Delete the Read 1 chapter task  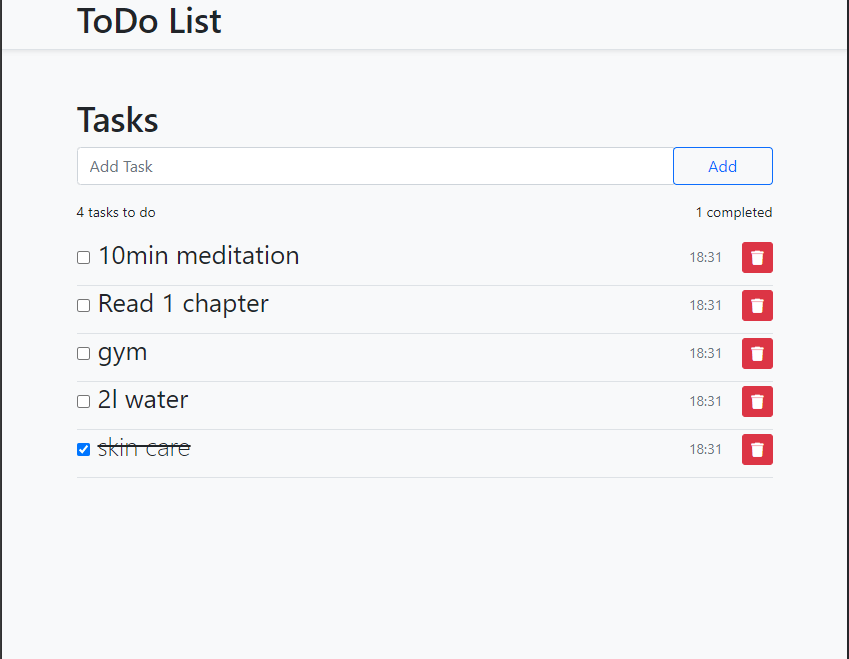click(x=757, y=305)
